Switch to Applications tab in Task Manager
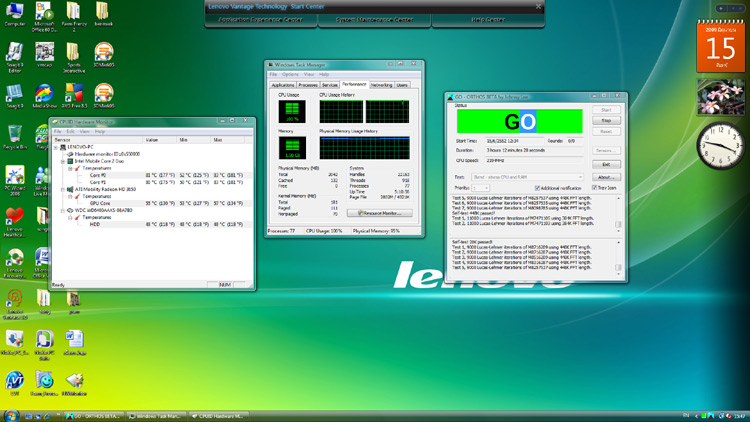This screenshot has width=750, height=422. [x=283, y=85]
